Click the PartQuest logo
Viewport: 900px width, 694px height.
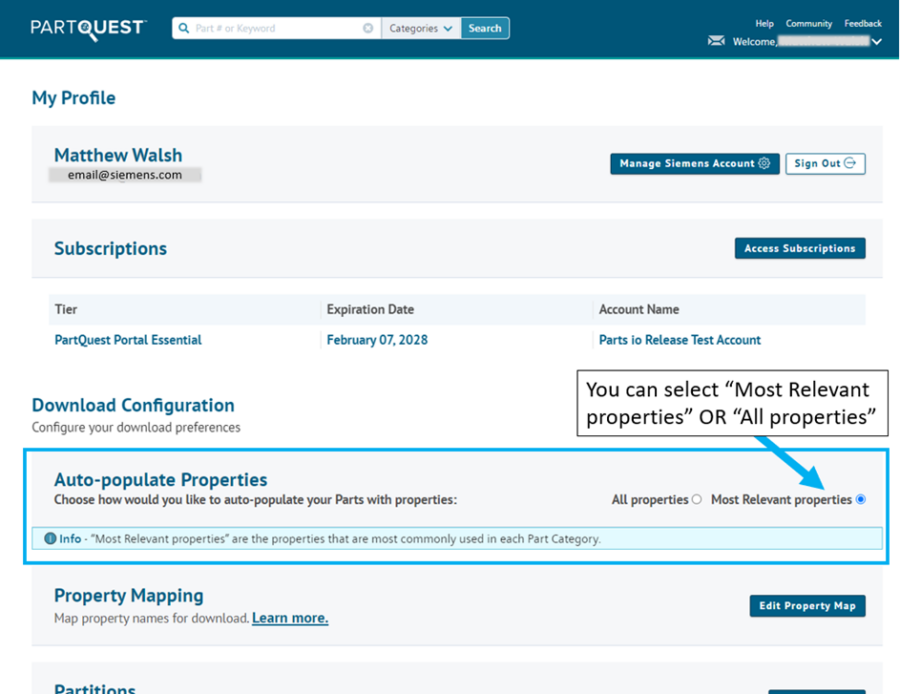[85, 29]
